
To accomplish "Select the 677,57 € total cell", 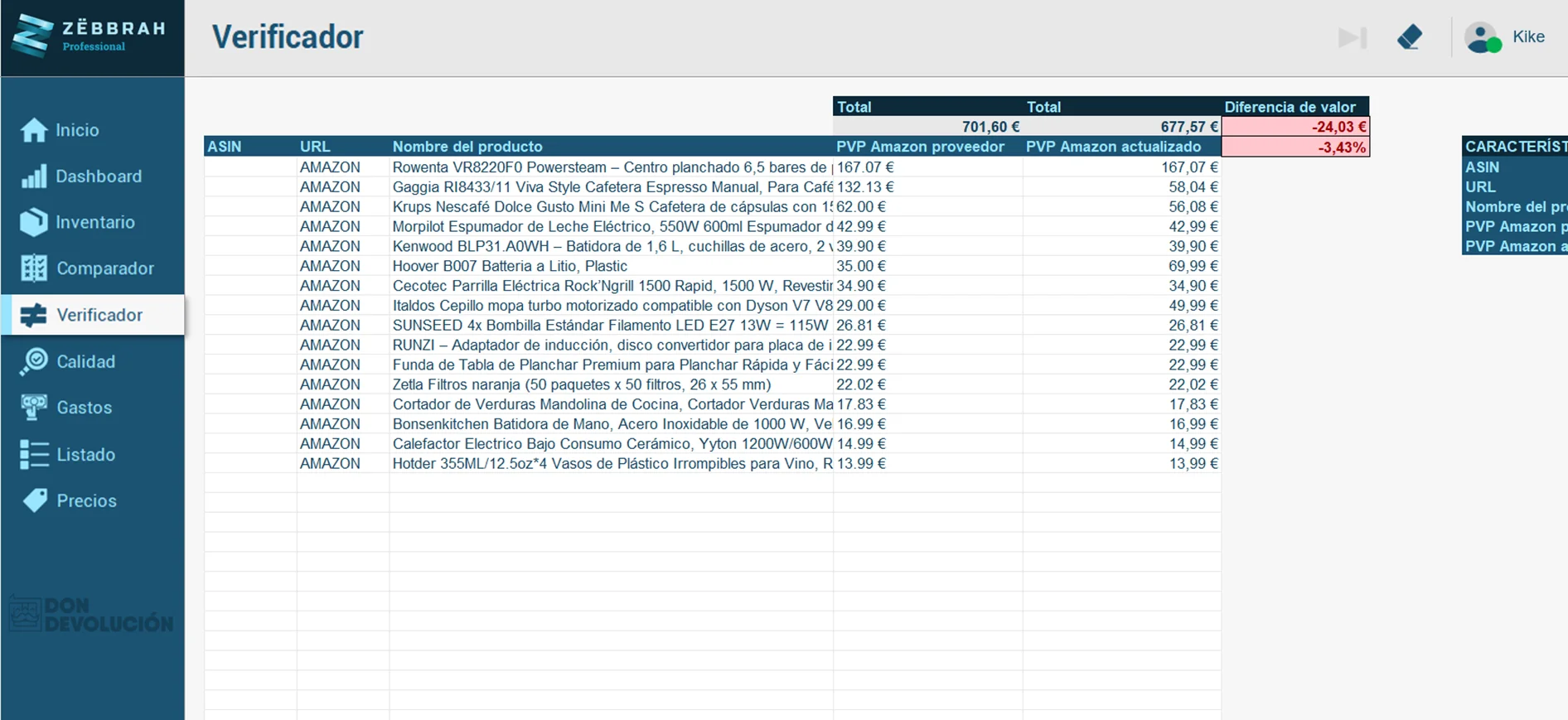I will [1122, 127].
